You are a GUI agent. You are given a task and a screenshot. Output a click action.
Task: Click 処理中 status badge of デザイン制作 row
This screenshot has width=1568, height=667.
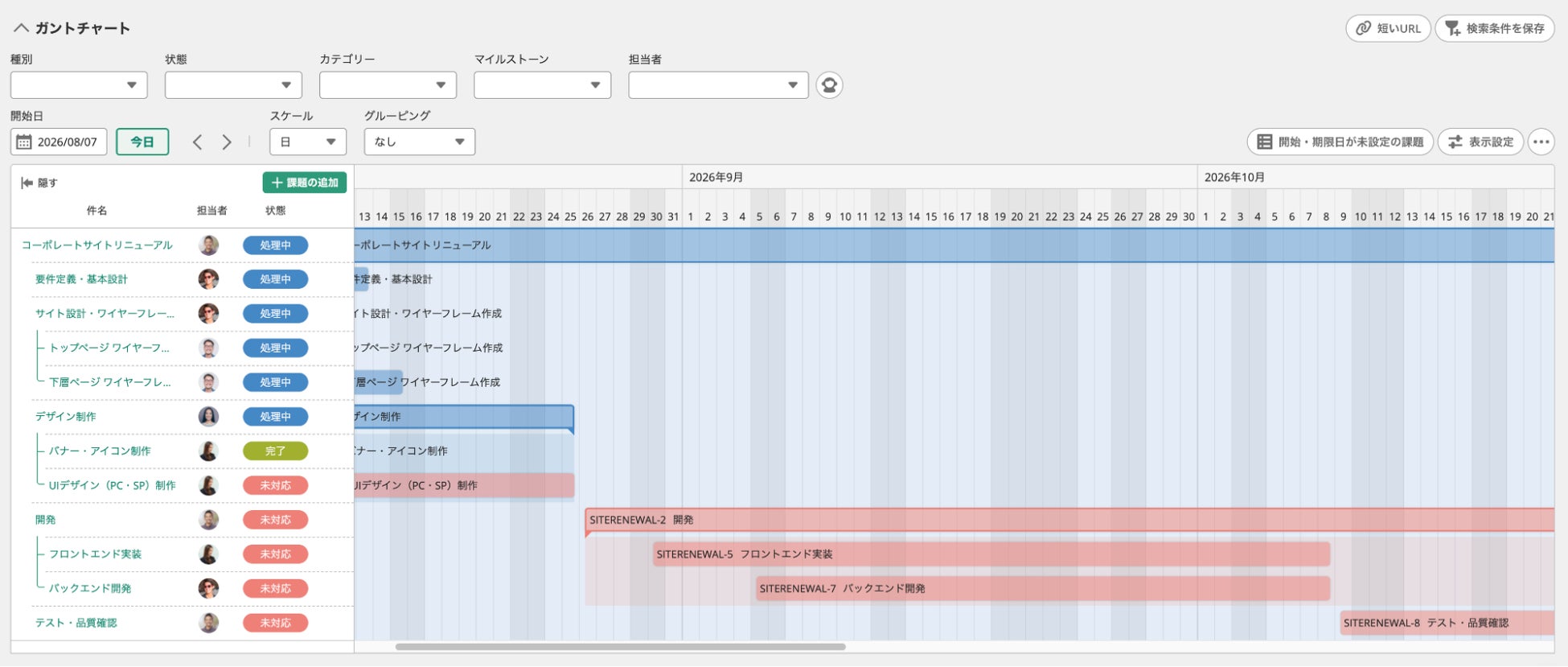coord(275,417)
